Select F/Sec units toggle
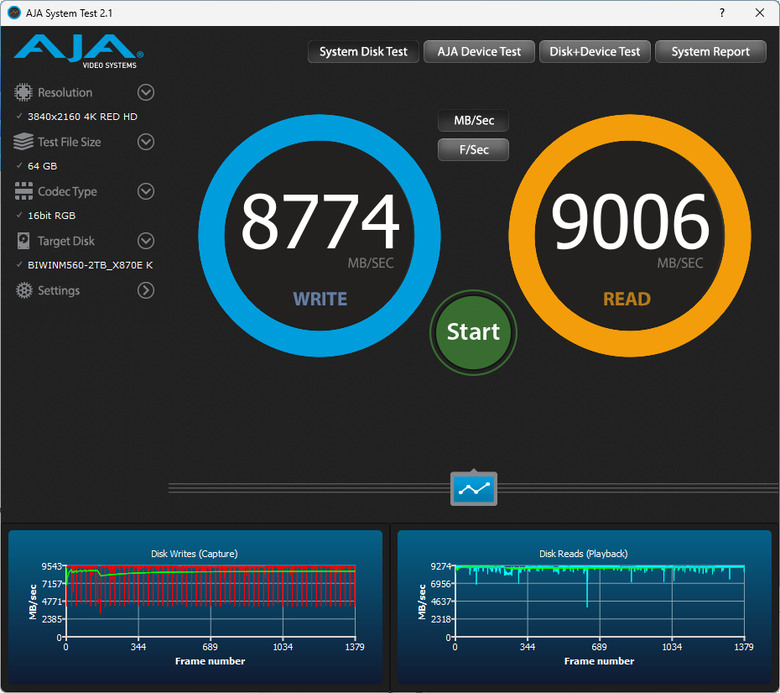The image size is (780, 693). click(x=474, y=150)
